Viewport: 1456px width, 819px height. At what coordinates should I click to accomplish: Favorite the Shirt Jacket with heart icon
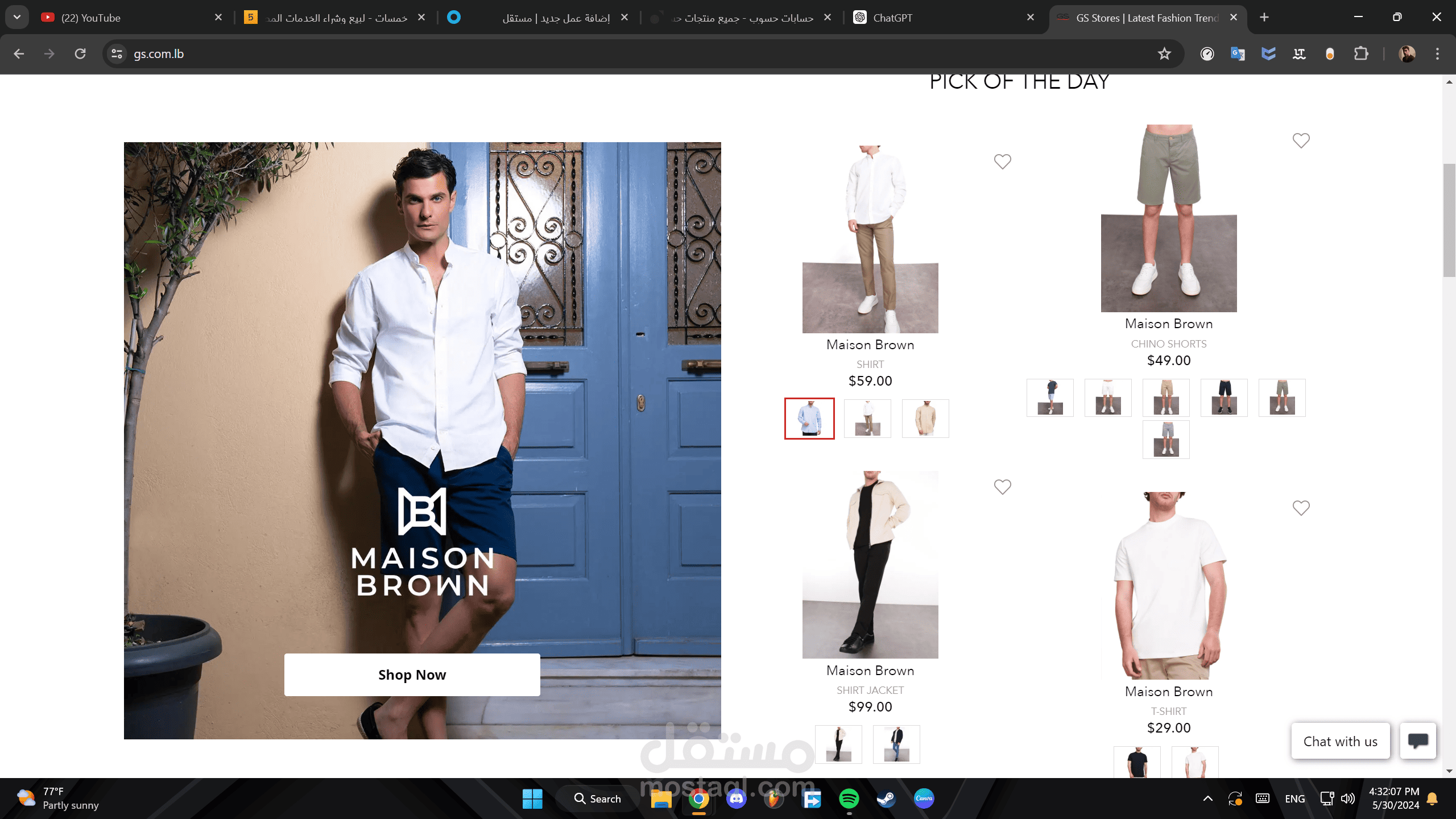coord(1002,487)
